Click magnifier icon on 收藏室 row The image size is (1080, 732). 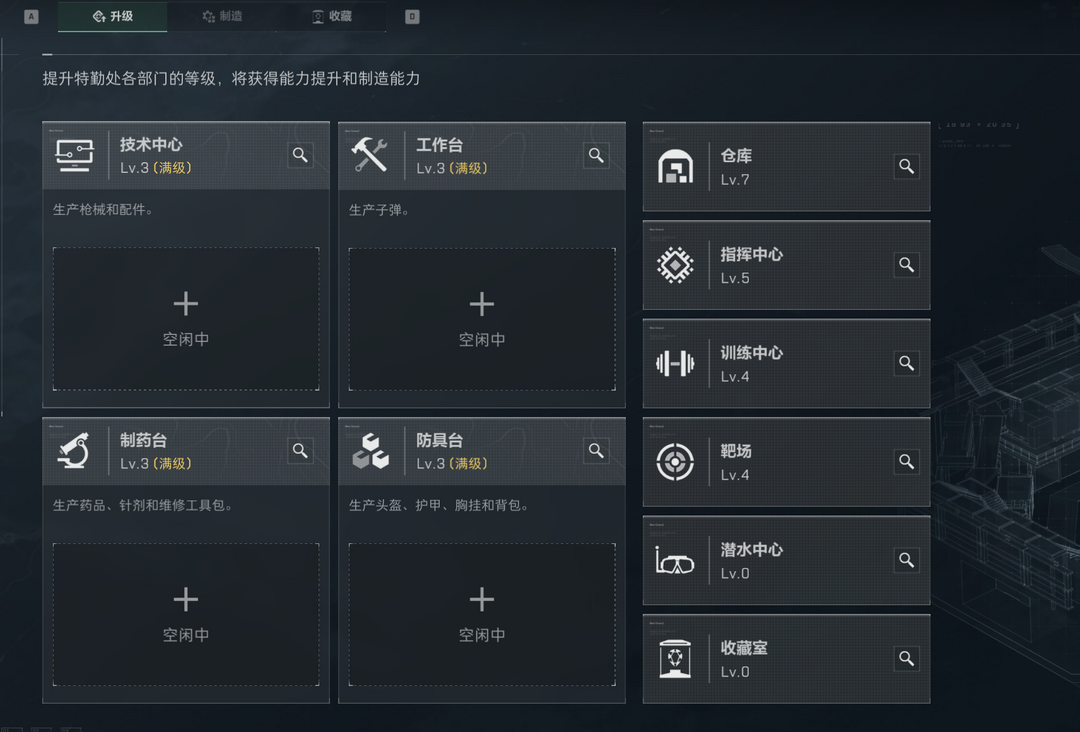906,658
